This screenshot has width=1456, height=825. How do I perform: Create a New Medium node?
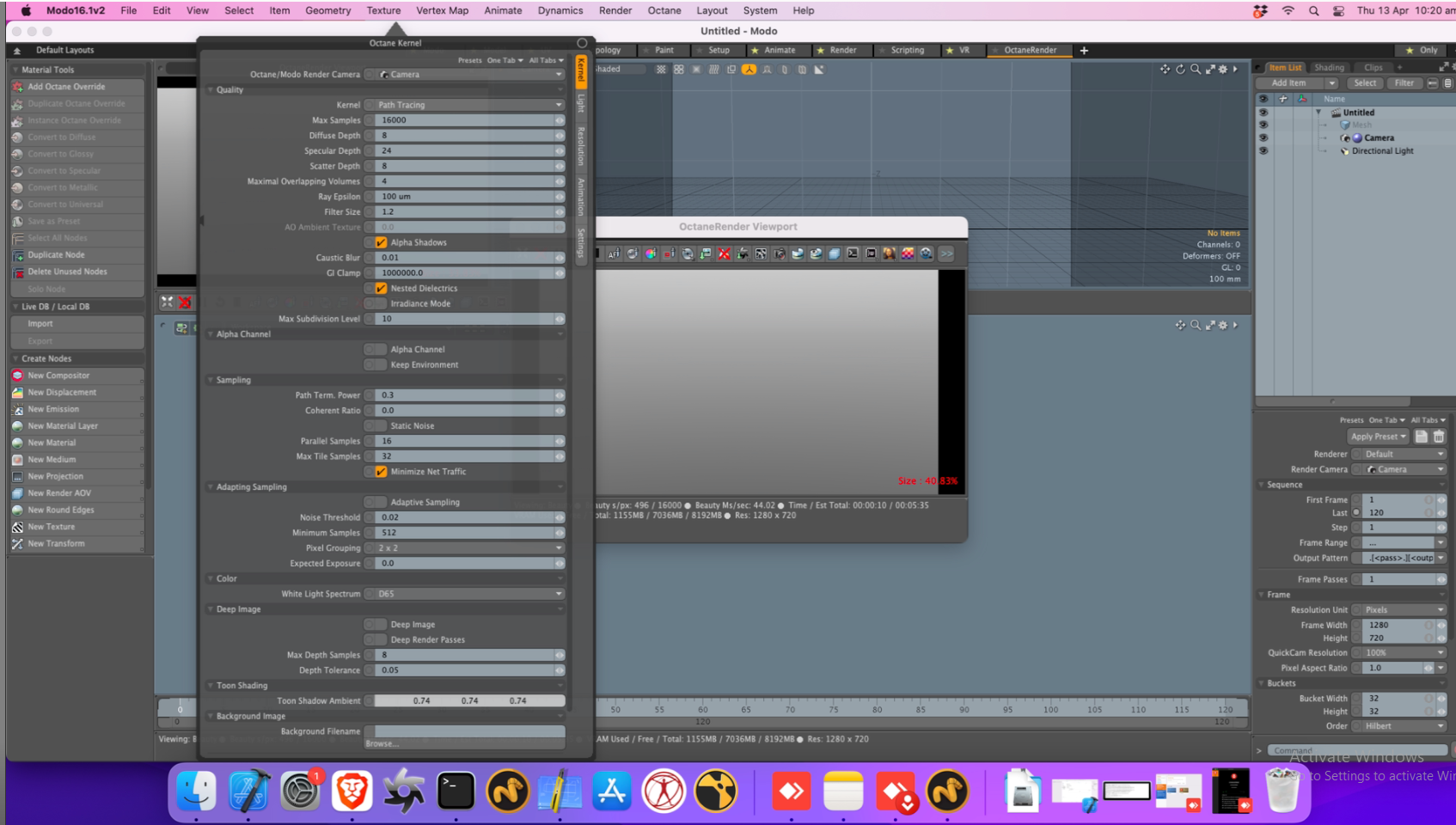(76, 460)
